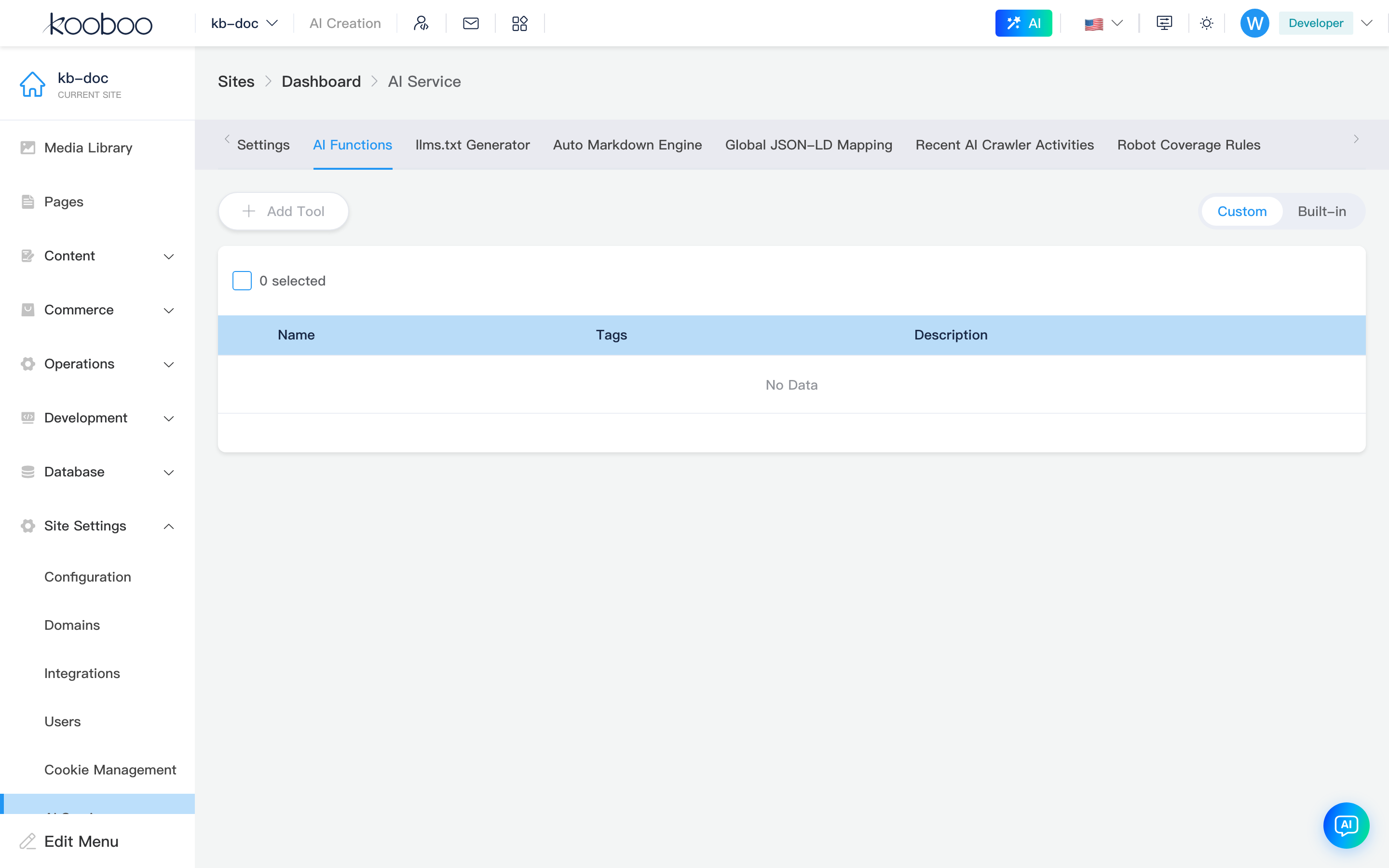Go to Dashboard in the breadcrumb
Image resolution: width=1389 pixels, height=868 pixels.
(321, 81)
